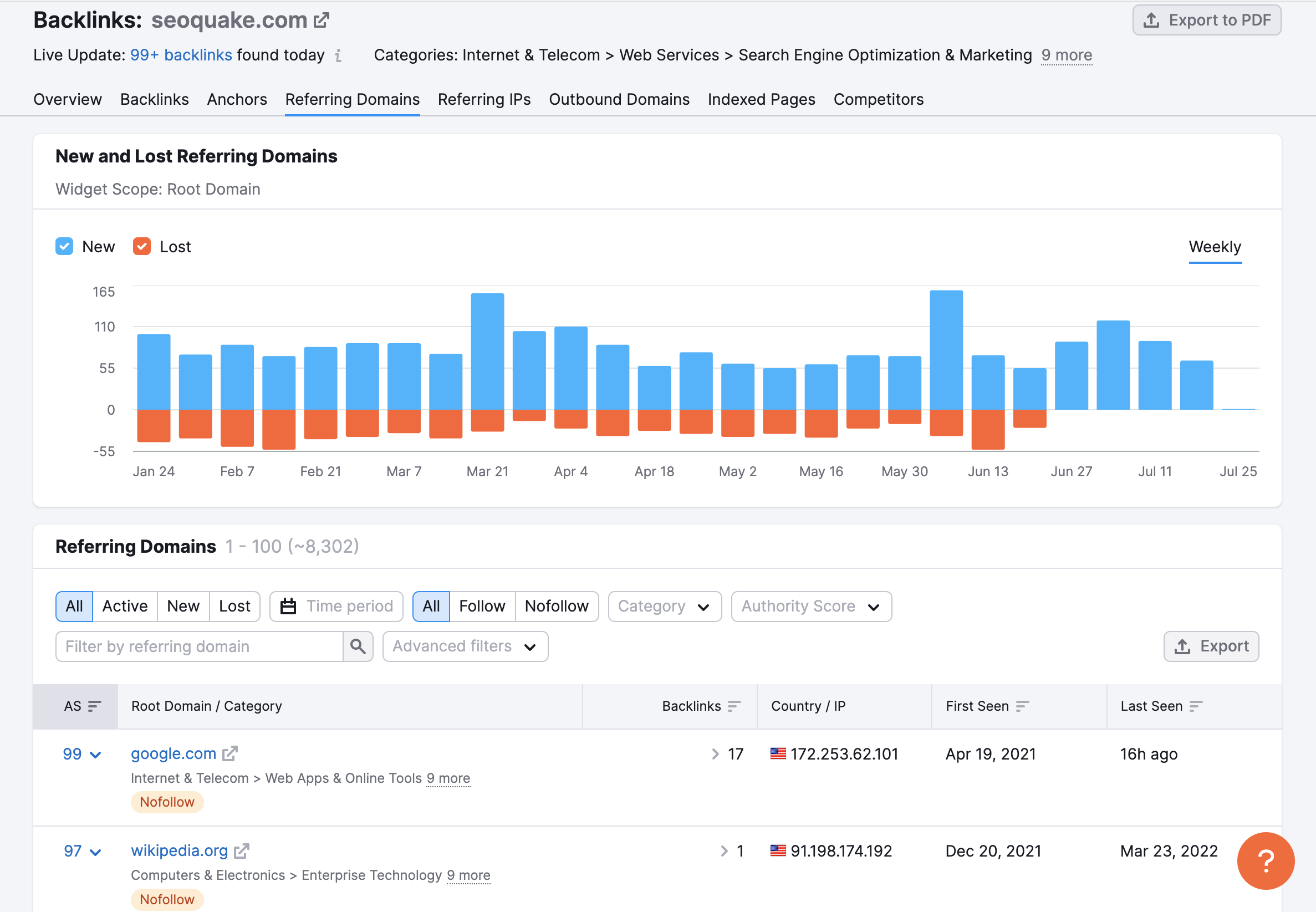Sort by Last Seen column icon
This screenshot has width=1316, height=912.
(x=1196, y=706)
